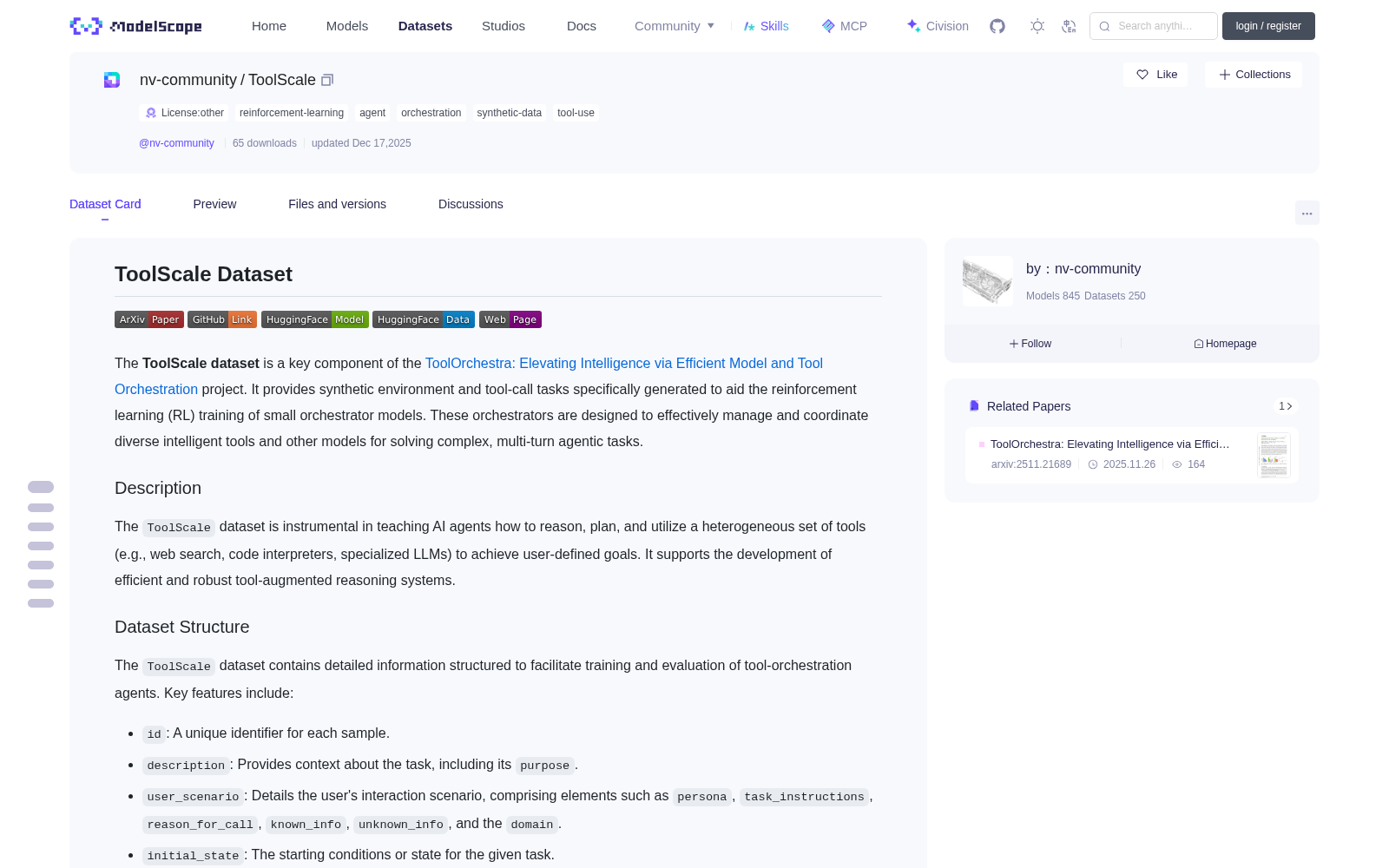
Task: Click the three-dots more options button
Action: tap(1307, 213)
